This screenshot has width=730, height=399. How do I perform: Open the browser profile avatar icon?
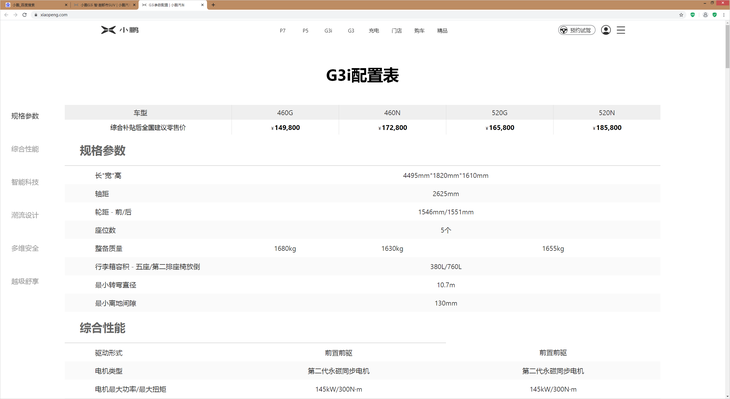point(705,15)
